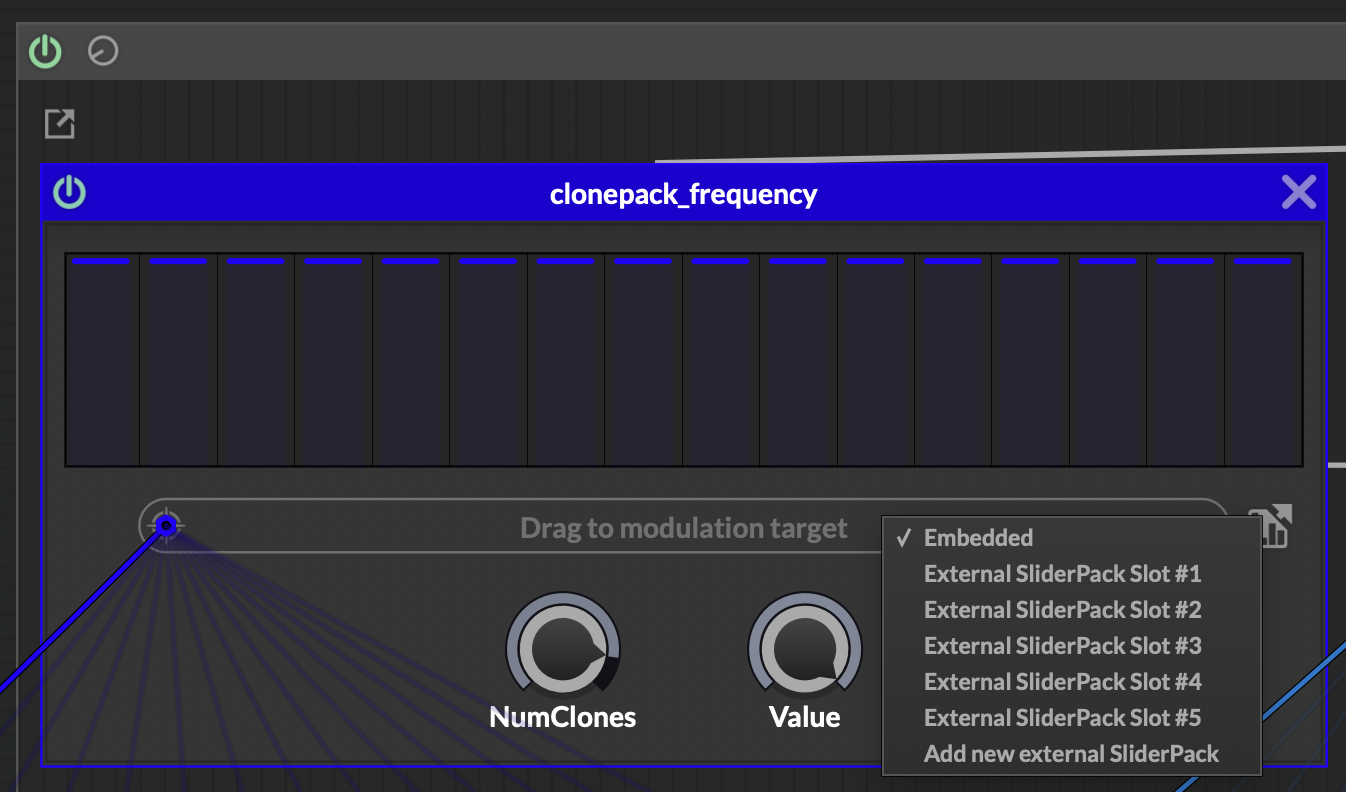
Task: Choose External SliderPack Slot #4
Action: coord(1072,682)
